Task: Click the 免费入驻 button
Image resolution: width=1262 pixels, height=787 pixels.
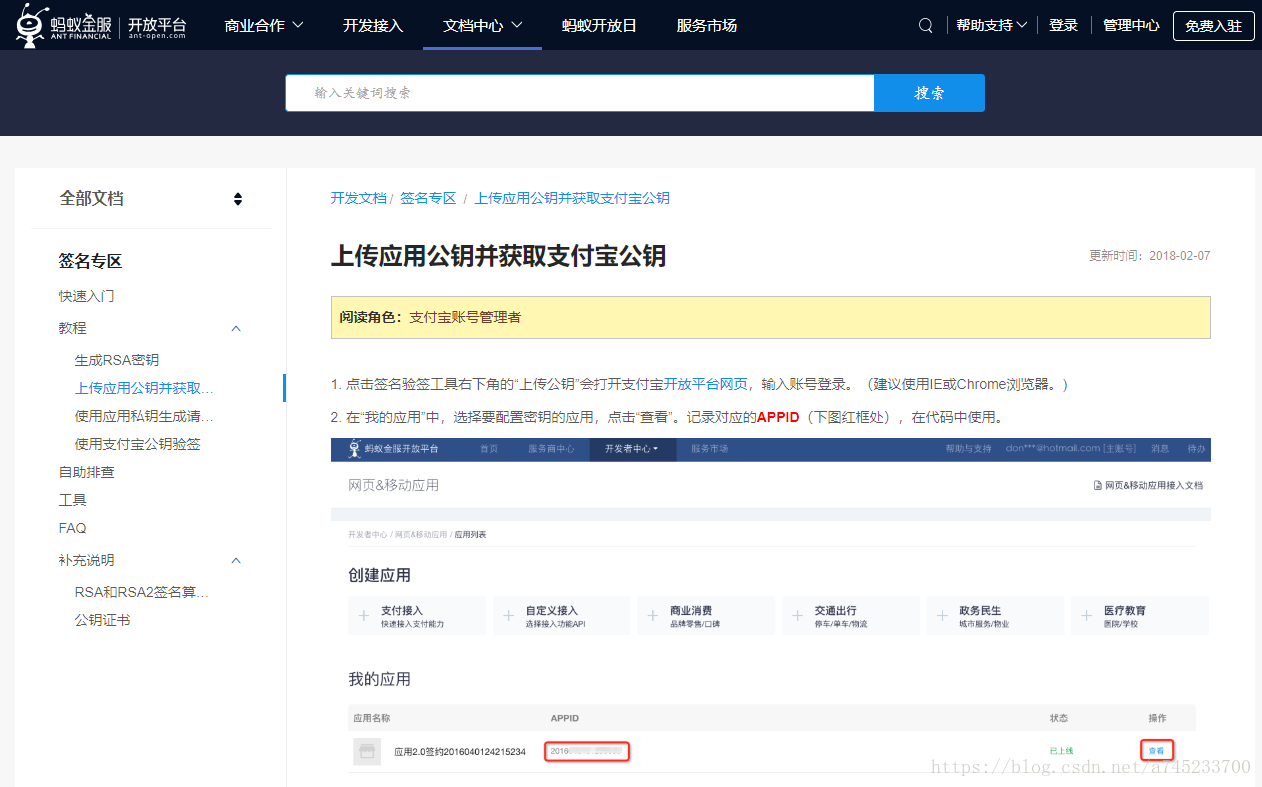Action: click(x=1213, y=26)
